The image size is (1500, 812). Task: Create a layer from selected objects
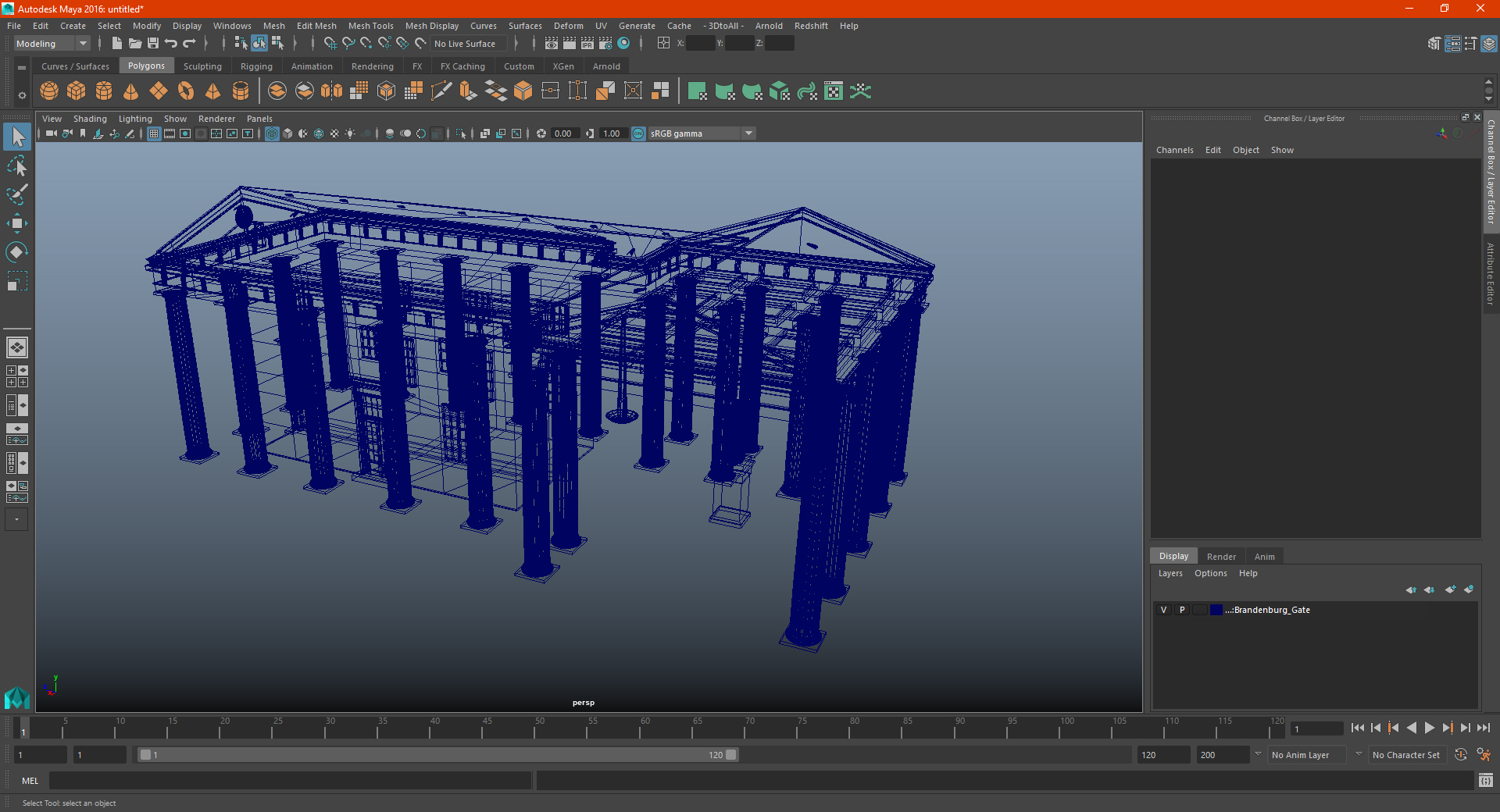[1469, 589]
